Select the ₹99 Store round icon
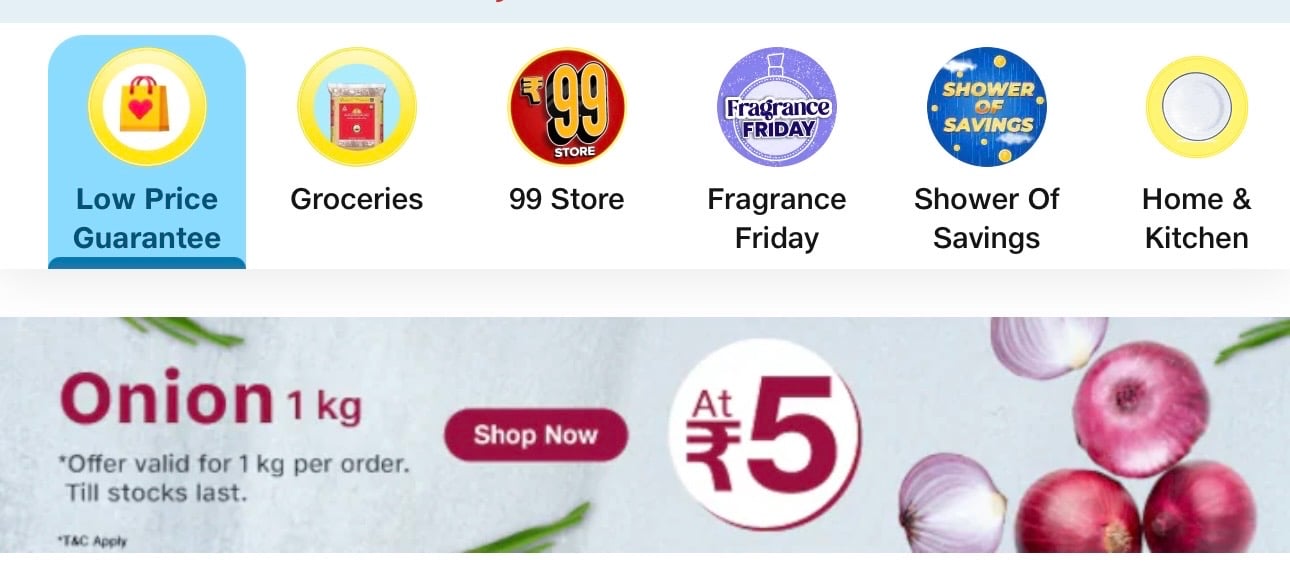The image size is (1290, 575). coord(567,107)
